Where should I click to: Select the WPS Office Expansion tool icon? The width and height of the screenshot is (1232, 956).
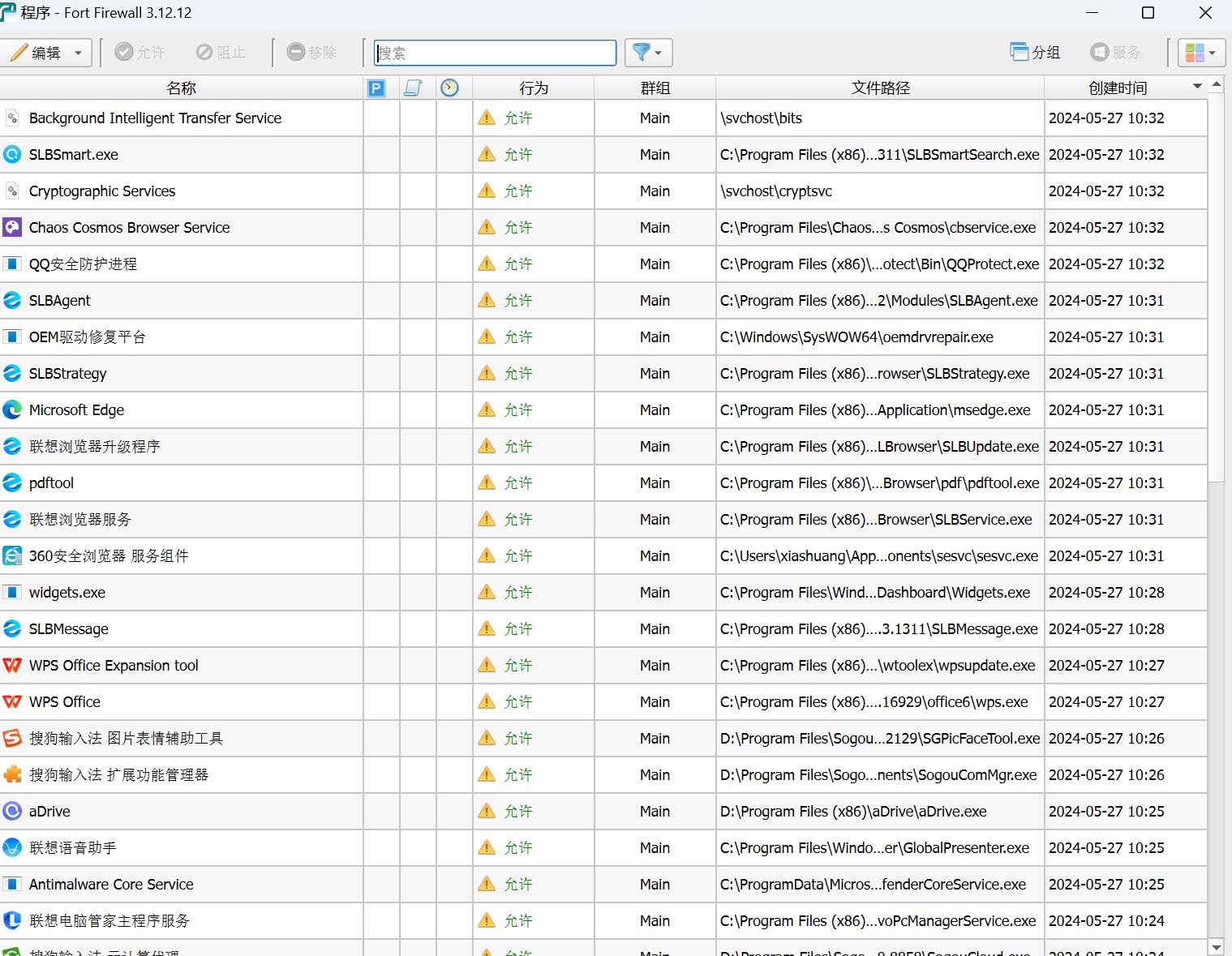coord(12,666)
